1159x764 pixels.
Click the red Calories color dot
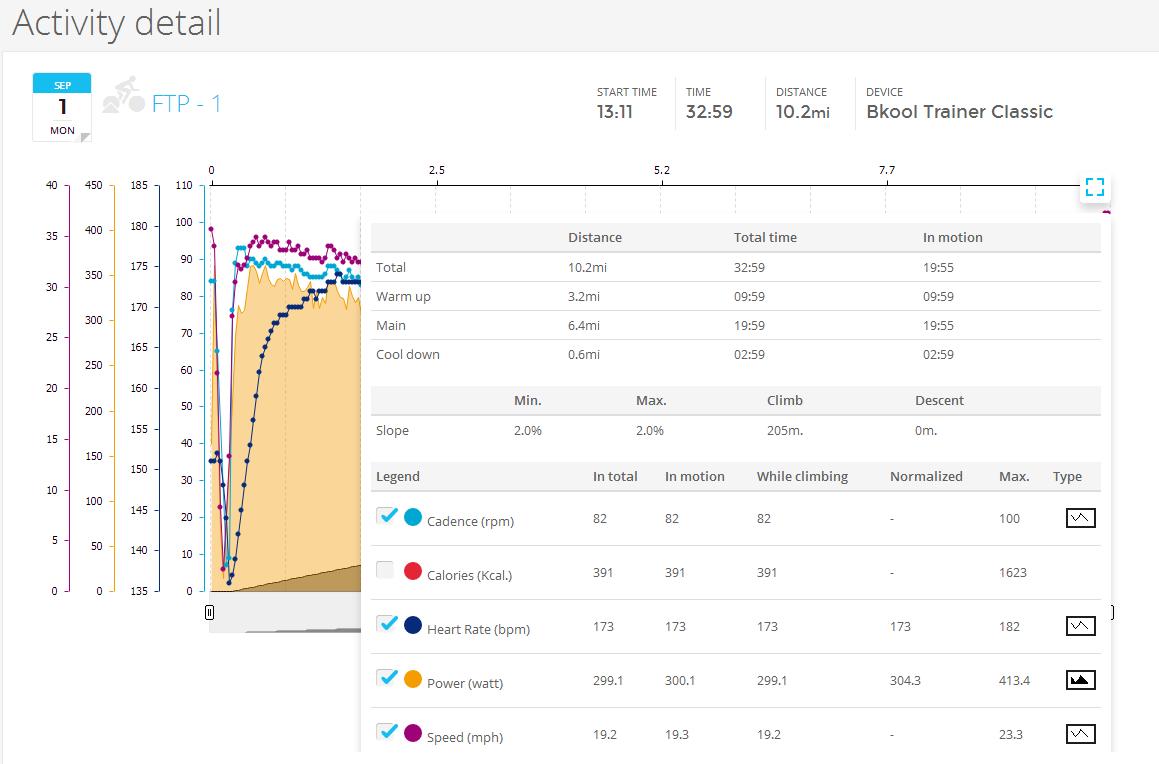coord(413,571)
